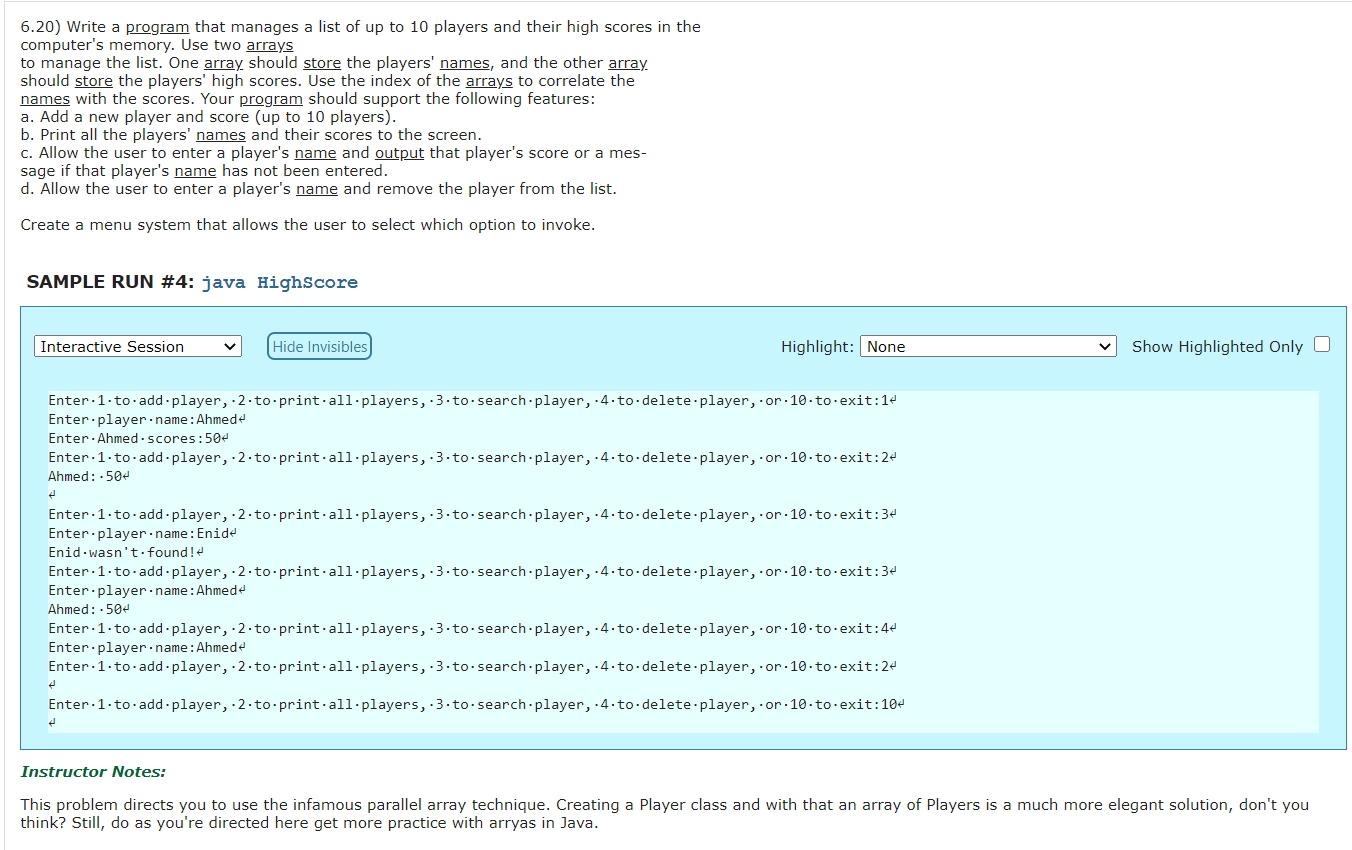Viewport: 1352px width, 850px height.
Task: Click the "program" link in the features sentence
Action: 270,98
